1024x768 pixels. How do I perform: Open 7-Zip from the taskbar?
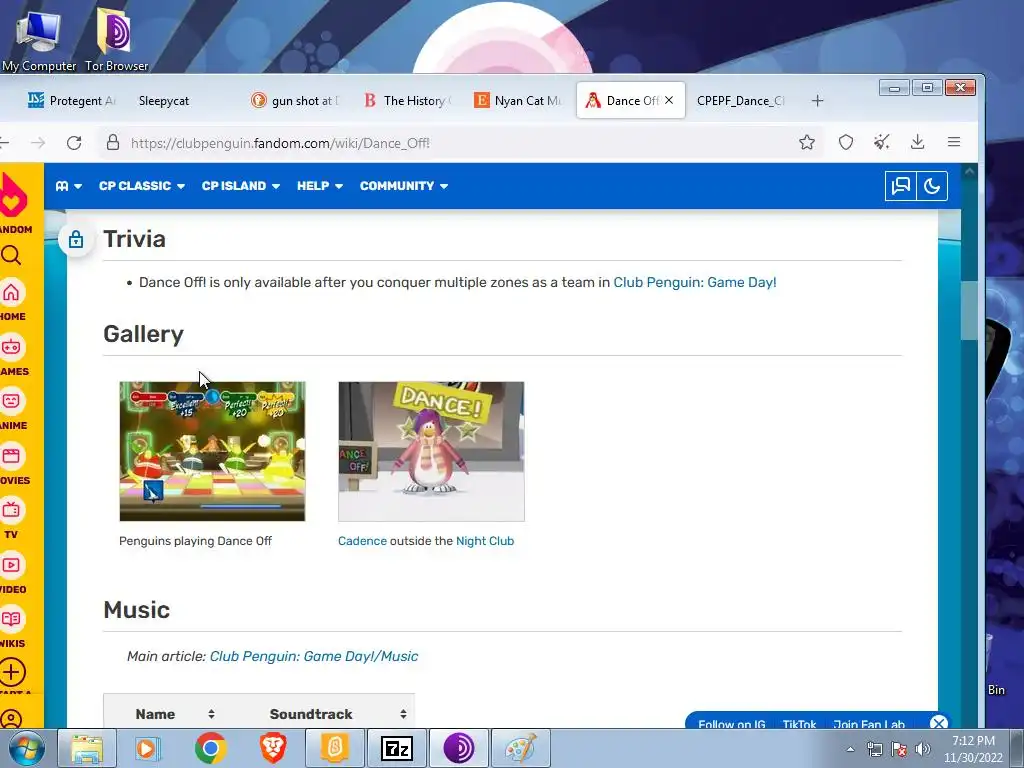[397, 748]
